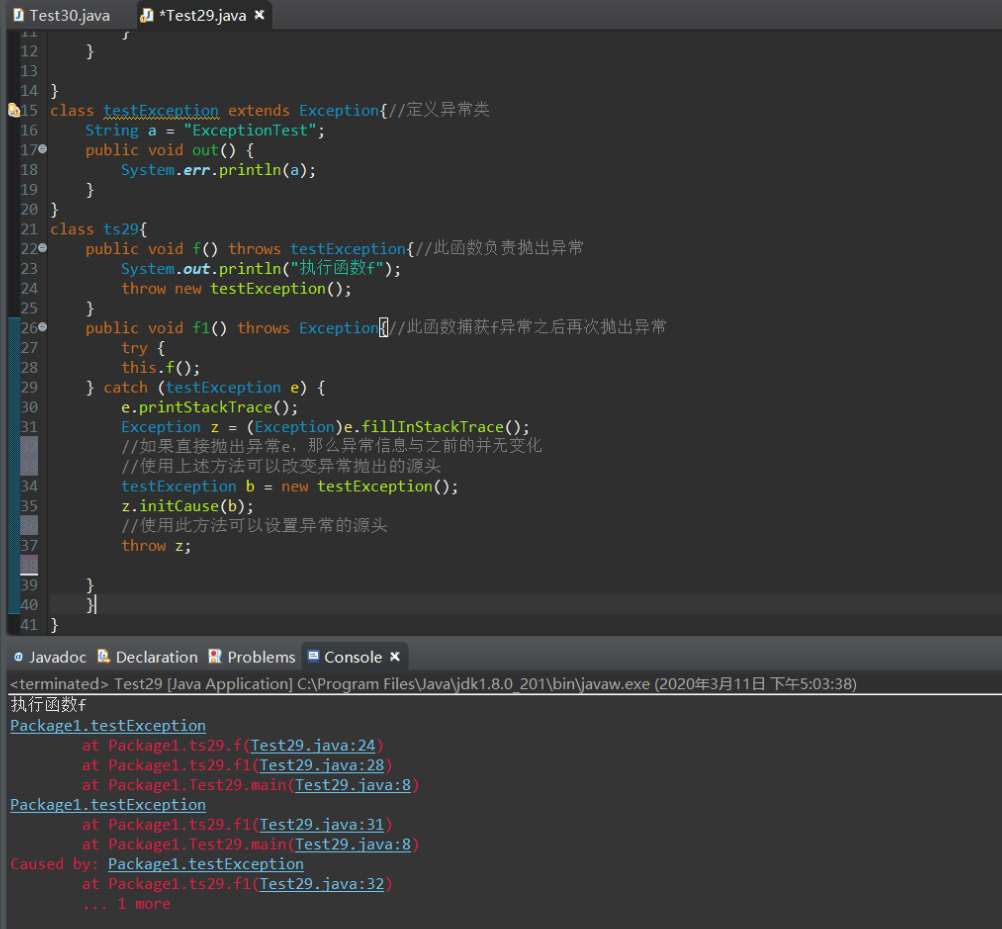
Task: Click the warning marker icon on line 15
Action: coord(13,111)
